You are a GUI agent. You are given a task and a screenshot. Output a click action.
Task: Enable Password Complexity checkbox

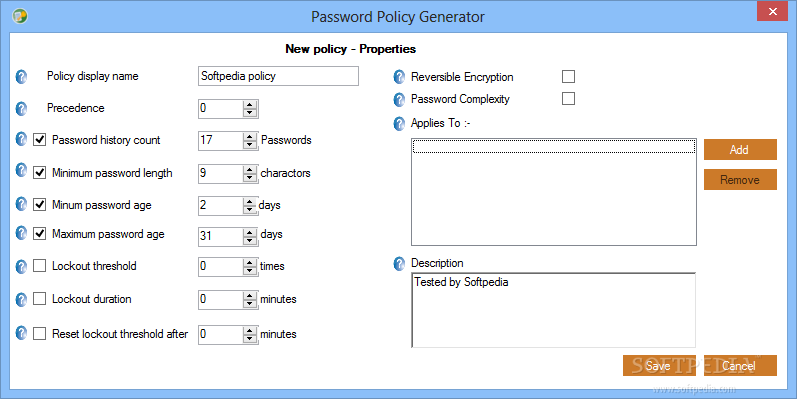[568, 99]
